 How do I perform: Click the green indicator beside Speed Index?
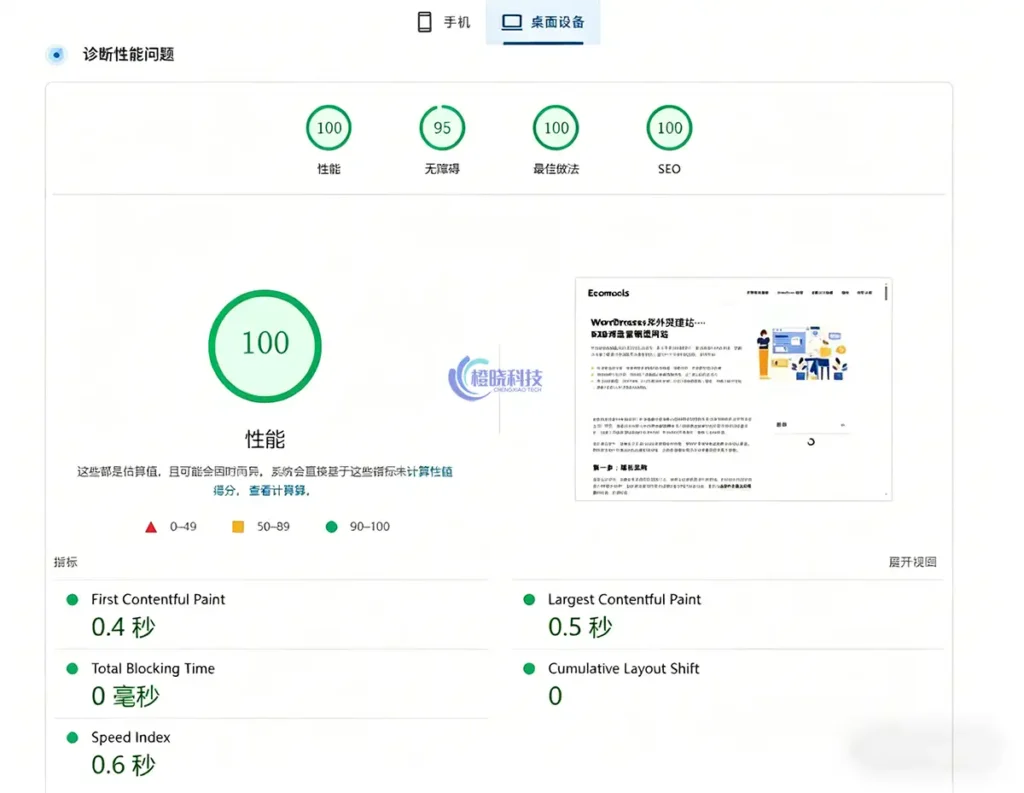click(x=70, y=738)
